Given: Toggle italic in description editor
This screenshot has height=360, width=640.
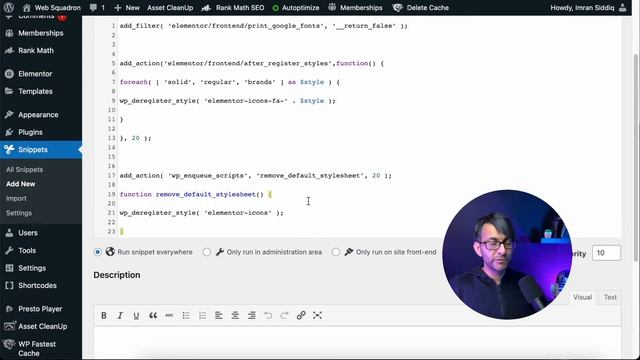Looking at the screenshot, I should [120, 315].
